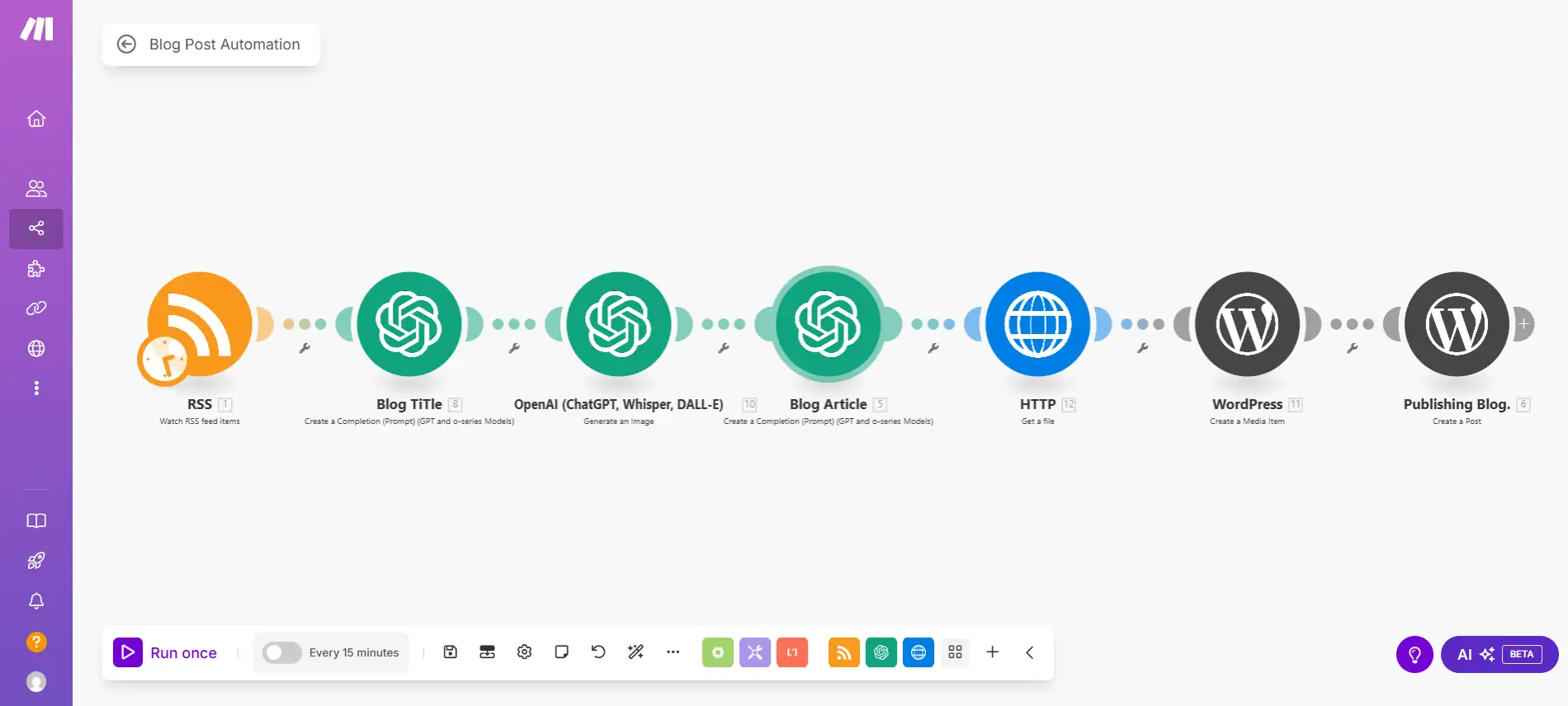Toggle the scenario scheduling switch on
Viewport: 1568px width, 706px height.
281,652
